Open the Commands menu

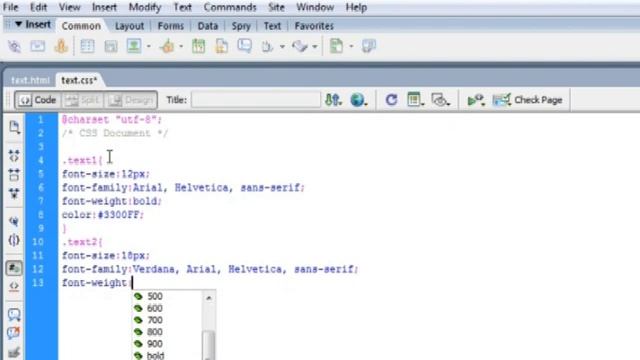click(x=230, y=7)
